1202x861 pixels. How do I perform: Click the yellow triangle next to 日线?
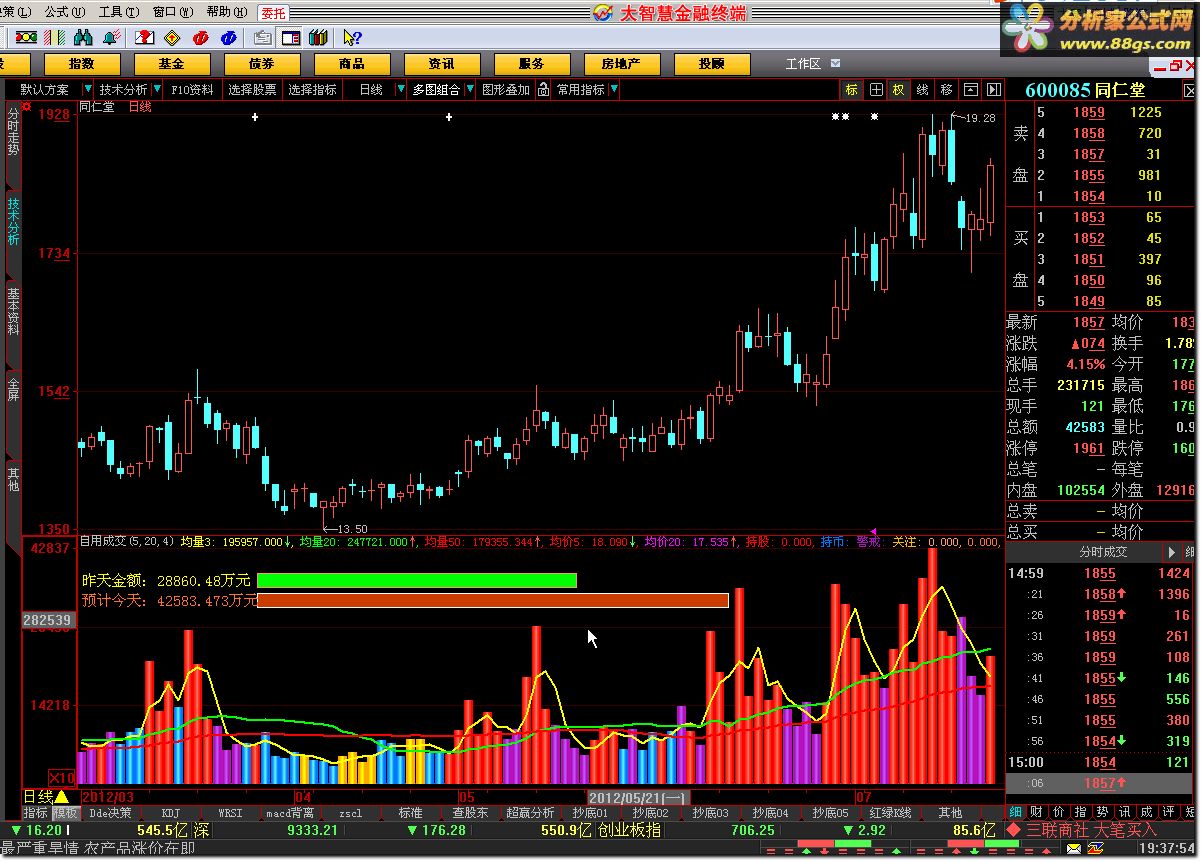pyautogui.click(x=60, y=797)
